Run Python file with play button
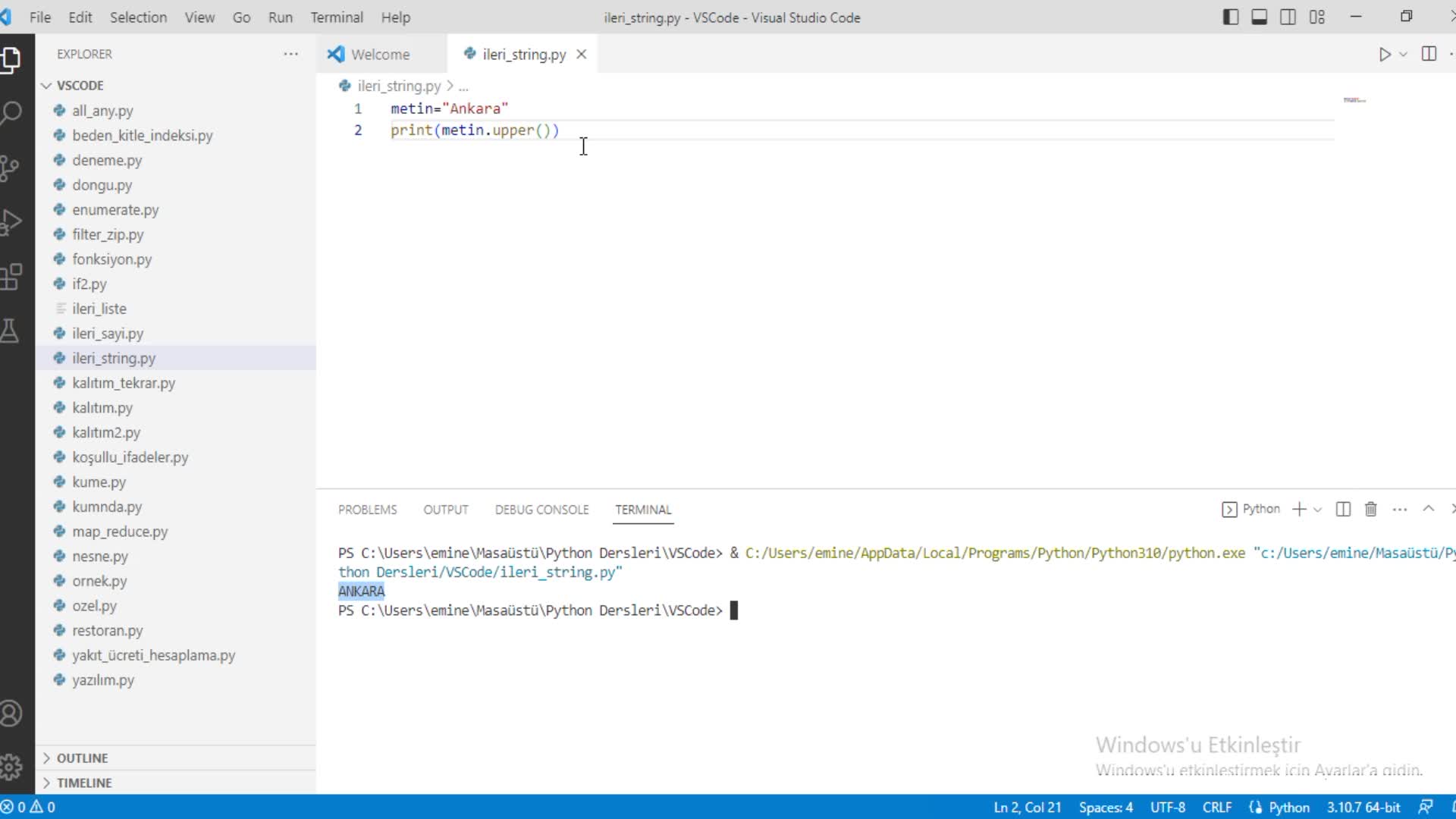 1385,55
